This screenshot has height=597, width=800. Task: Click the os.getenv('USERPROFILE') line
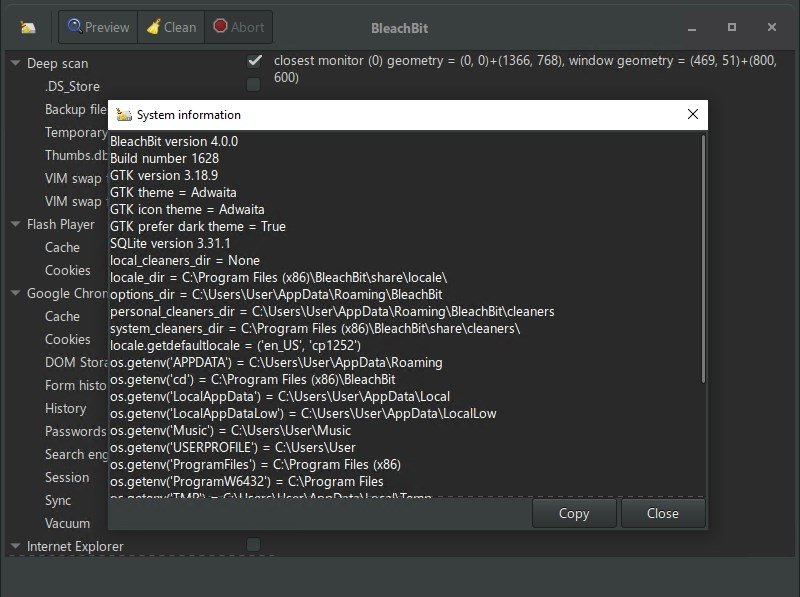tap(233, 447)
